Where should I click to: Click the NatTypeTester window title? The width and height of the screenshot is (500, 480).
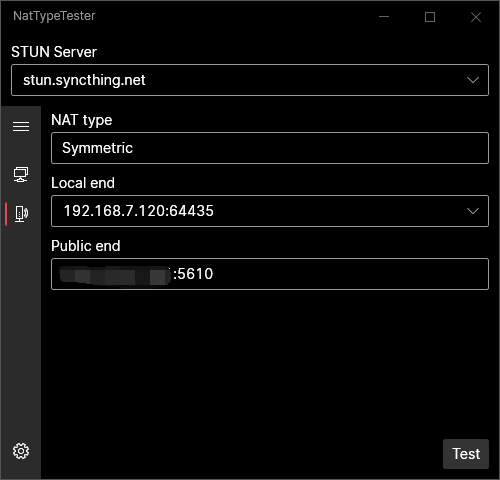(x=54, y=16)
